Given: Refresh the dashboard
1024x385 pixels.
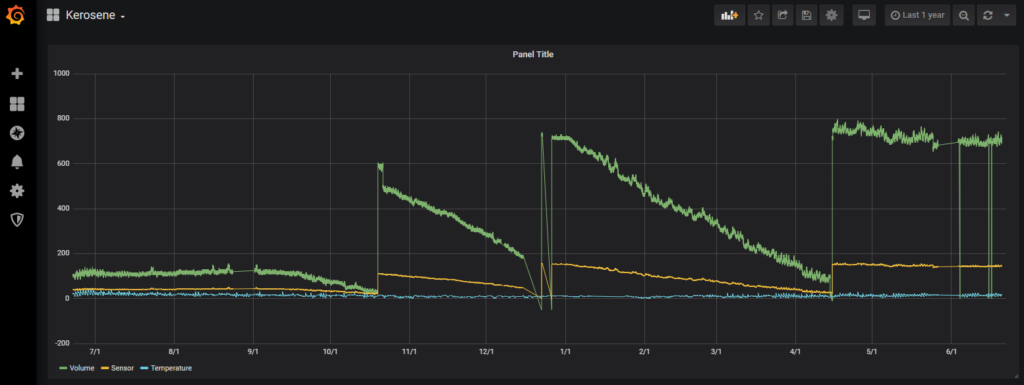Looking at the screenshot, I should [988, 15].
